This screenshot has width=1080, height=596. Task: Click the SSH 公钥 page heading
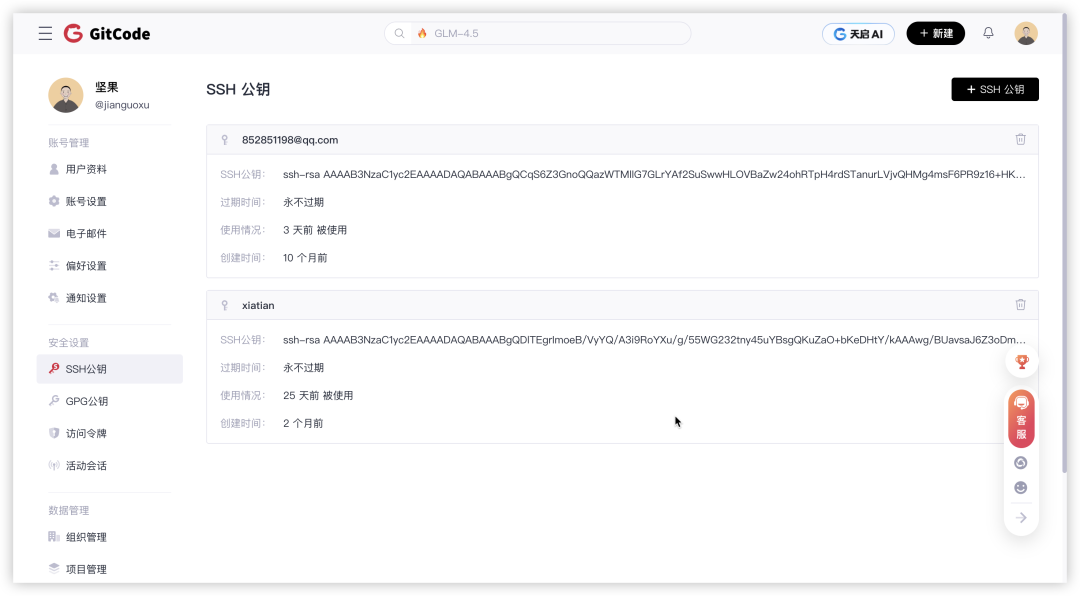(238, 90)
